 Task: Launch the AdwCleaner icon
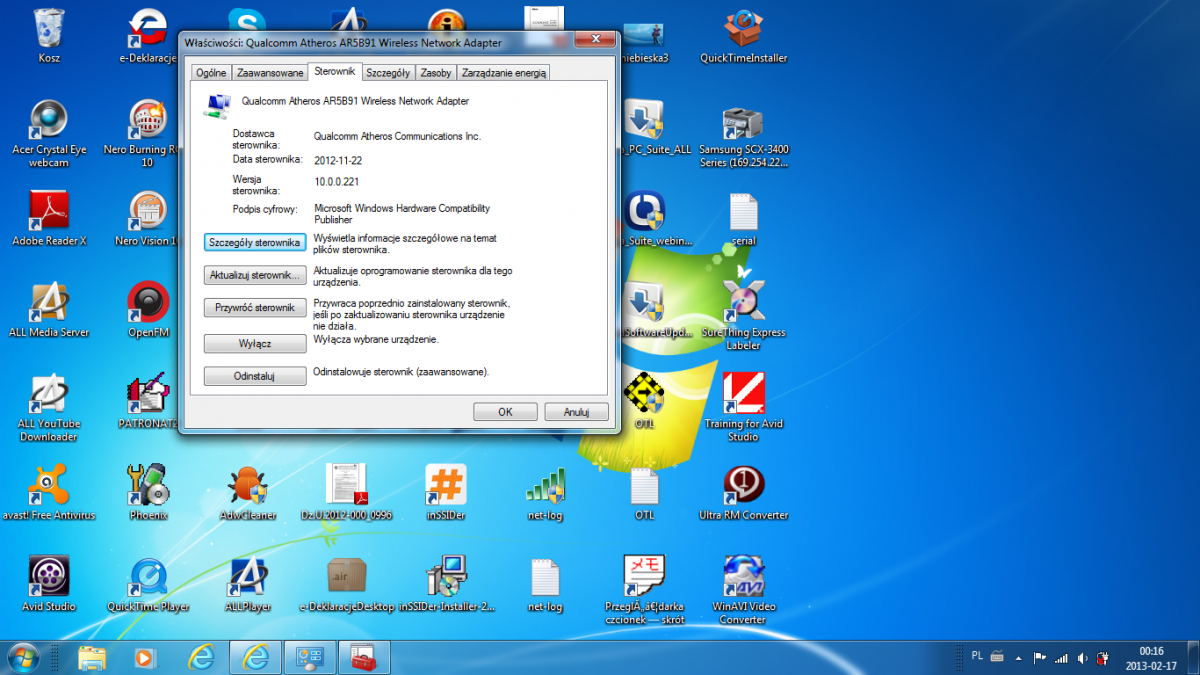[247, 491]
